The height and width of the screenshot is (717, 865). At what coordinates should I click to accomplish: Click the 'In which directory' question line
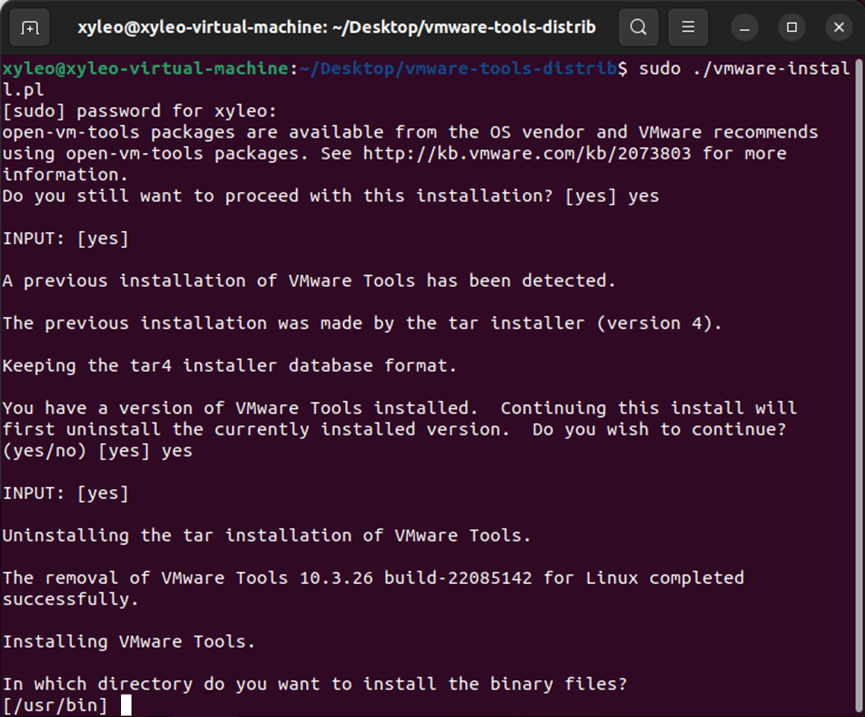[x=315, y=684]
